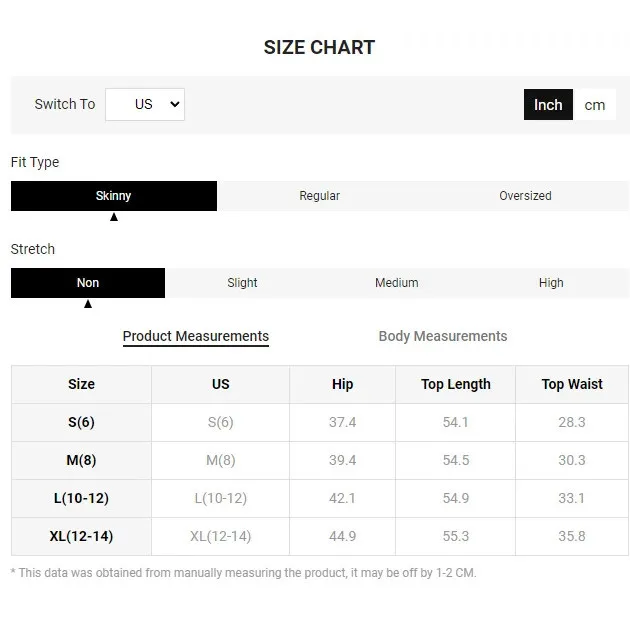This screenshot has width=630, height=630.
Task: Select the Skinny fit type
Action: (114, 196)
